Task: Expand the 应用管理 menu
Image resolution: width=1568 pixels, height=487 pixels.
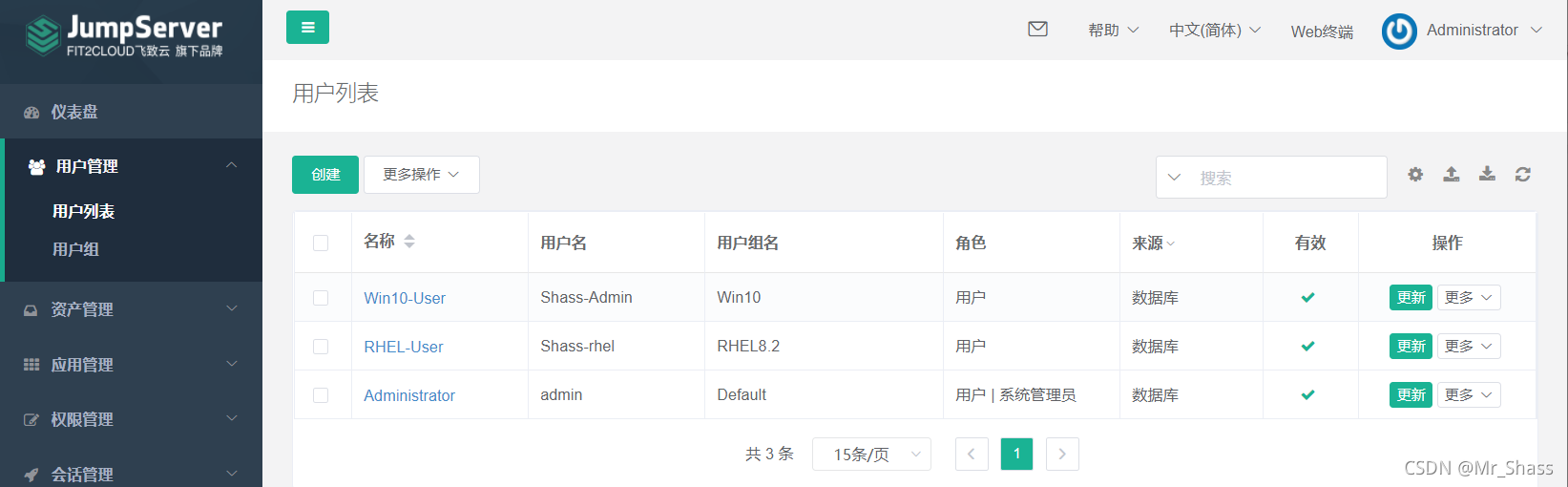Action: tap(232, 364)
